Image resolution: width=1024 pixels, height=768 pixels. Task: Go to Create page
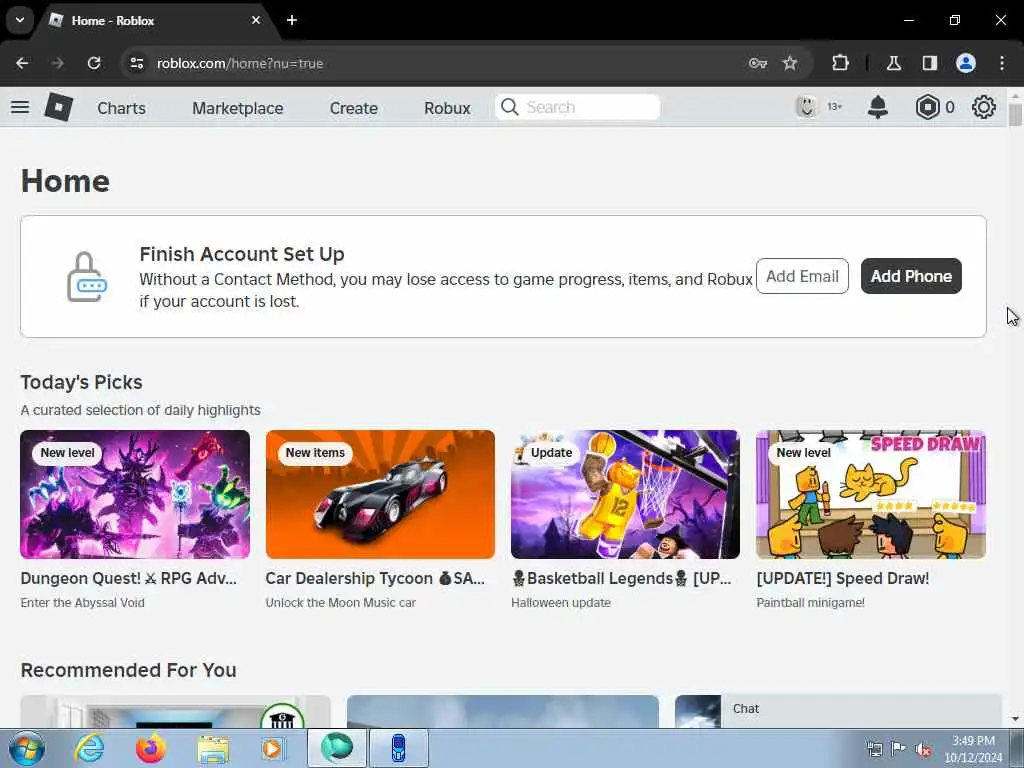pyautogui.click(x=353, y=108)
